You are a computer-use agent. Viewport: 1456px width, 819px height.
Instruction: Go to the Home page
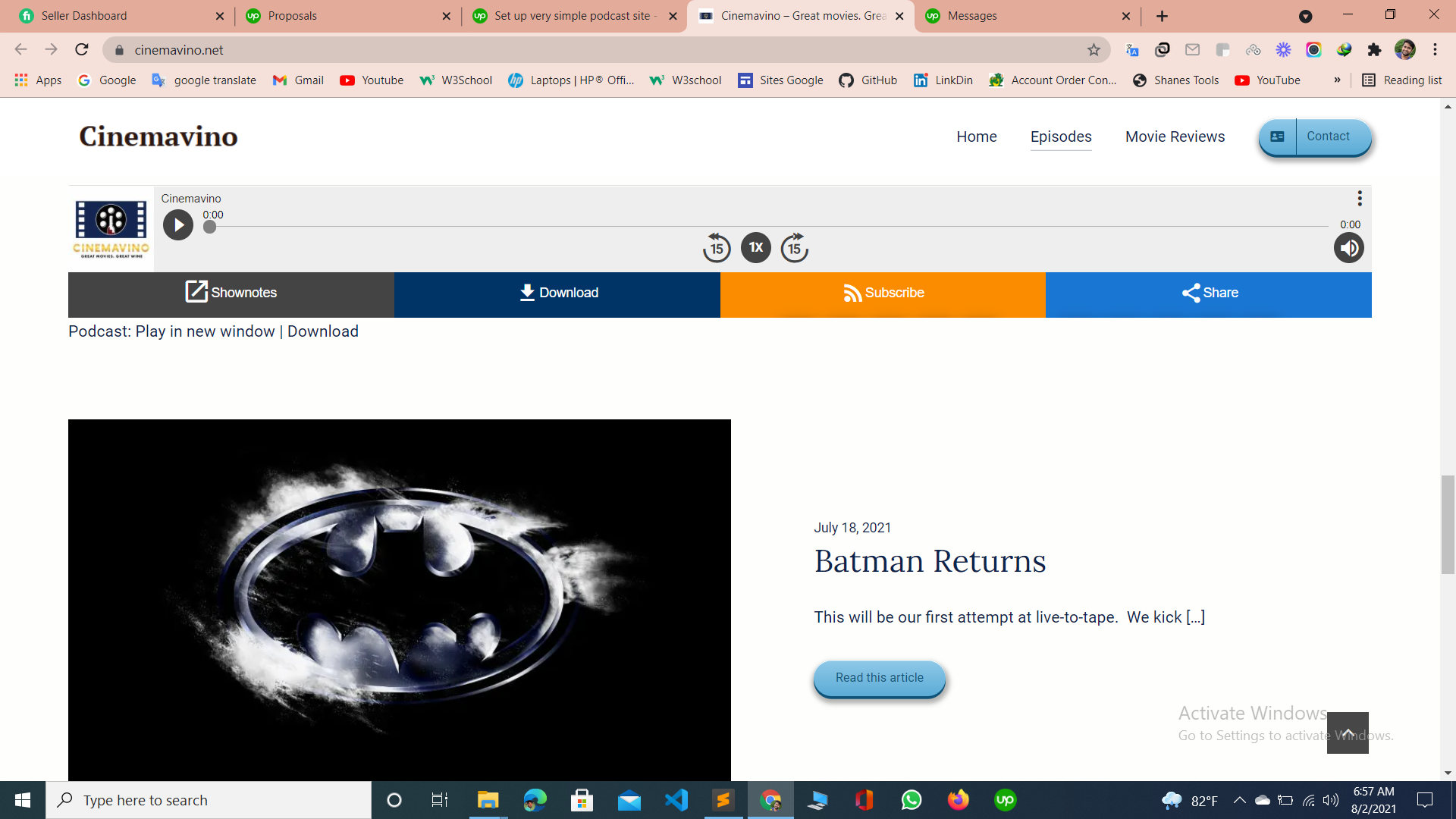tap(977, 136)
